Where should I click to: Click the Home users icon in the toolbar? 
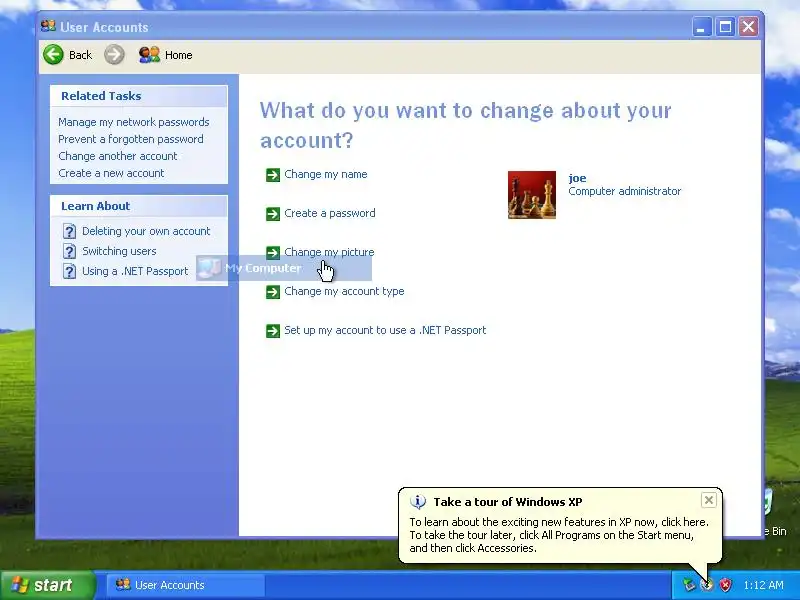pyautogui.click(x=149, y=55)
